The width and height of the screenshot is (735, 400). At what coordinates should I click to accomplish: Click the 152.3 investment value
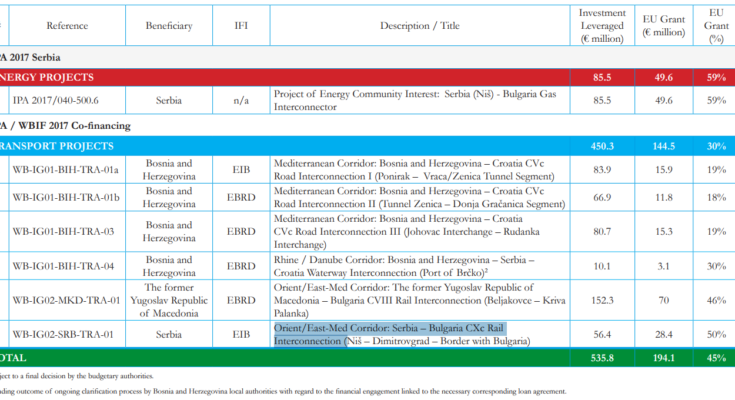pyautogui.click(x=602, y=301)
